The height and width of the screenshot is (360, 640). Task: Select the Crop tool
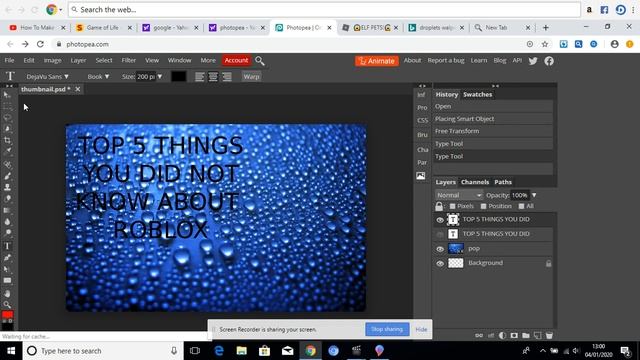click(7, 140)
